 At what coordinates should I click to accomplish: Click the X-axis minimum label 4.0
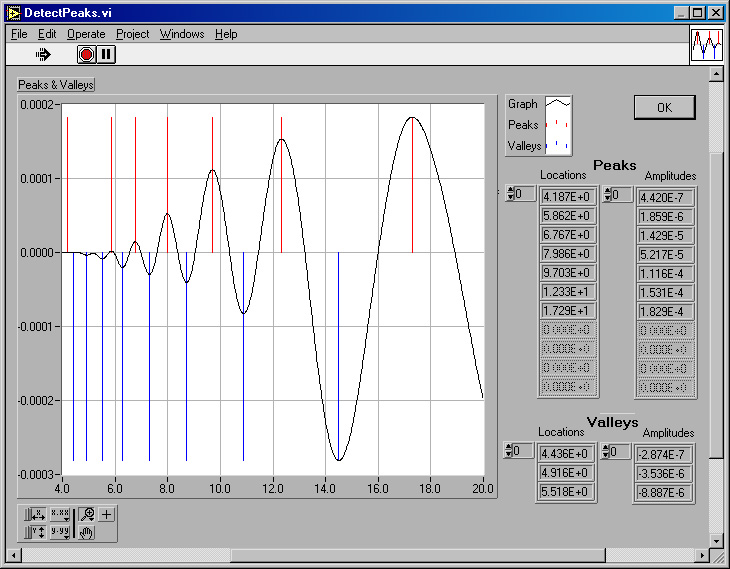pyautogui.click(x=62, y=488)
